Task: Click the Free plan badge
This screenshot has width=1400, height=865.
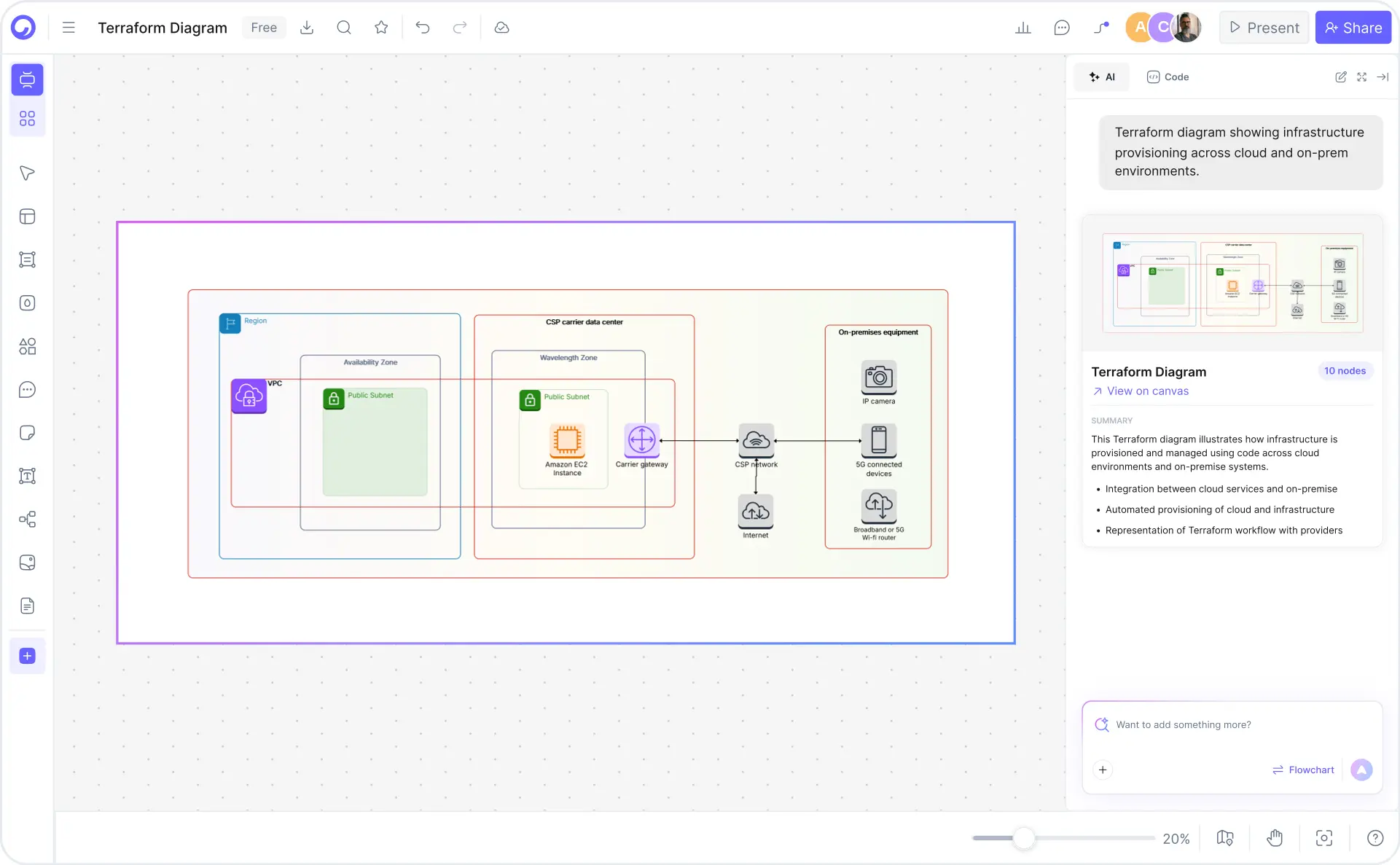Action: coord(264,28)
